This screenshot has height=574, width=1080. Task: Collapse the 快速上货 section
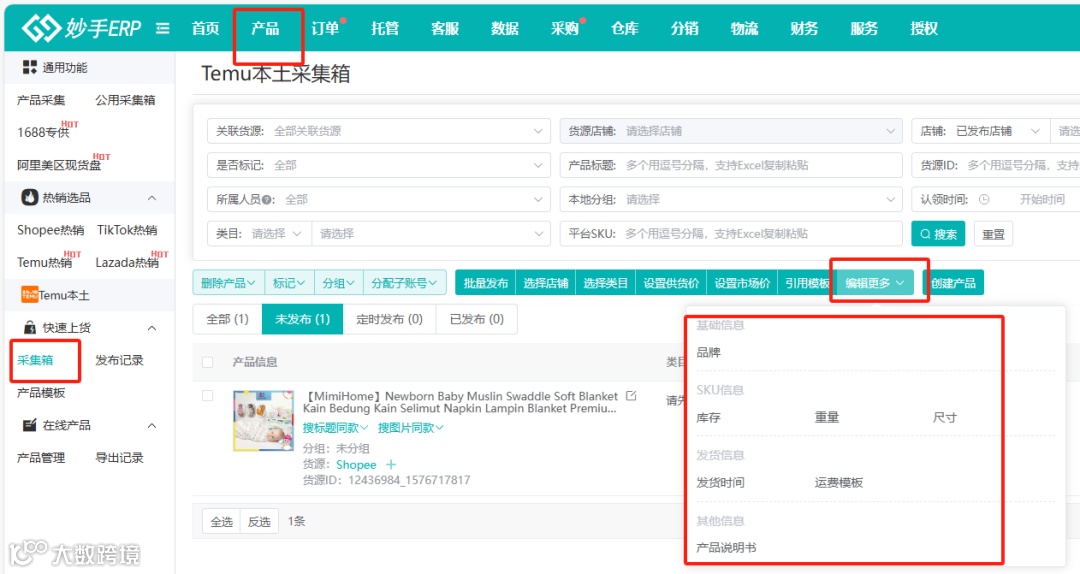[152, 328]
